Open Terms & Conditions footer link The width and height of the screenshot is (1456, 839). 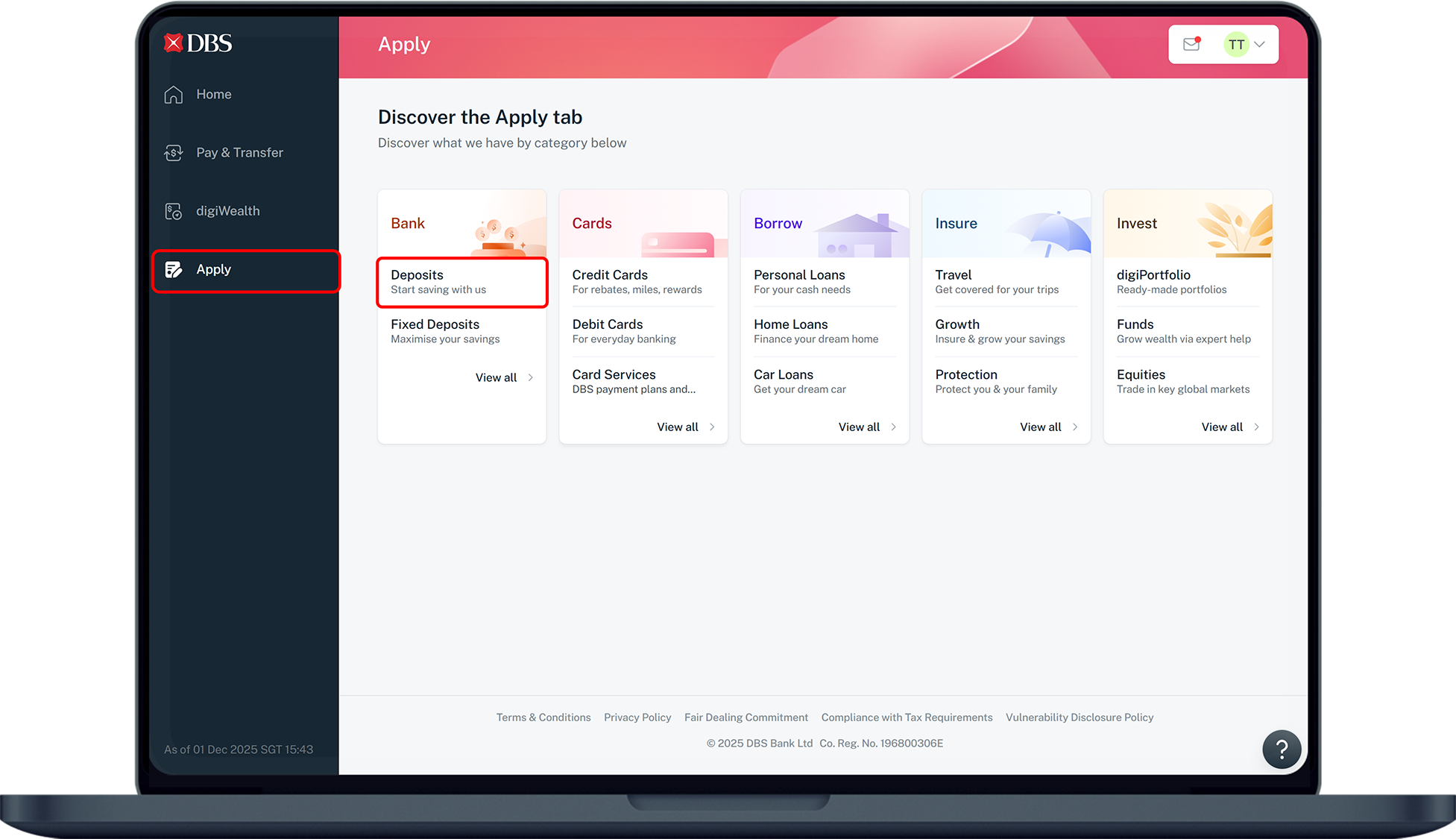(x=543, y=717)
